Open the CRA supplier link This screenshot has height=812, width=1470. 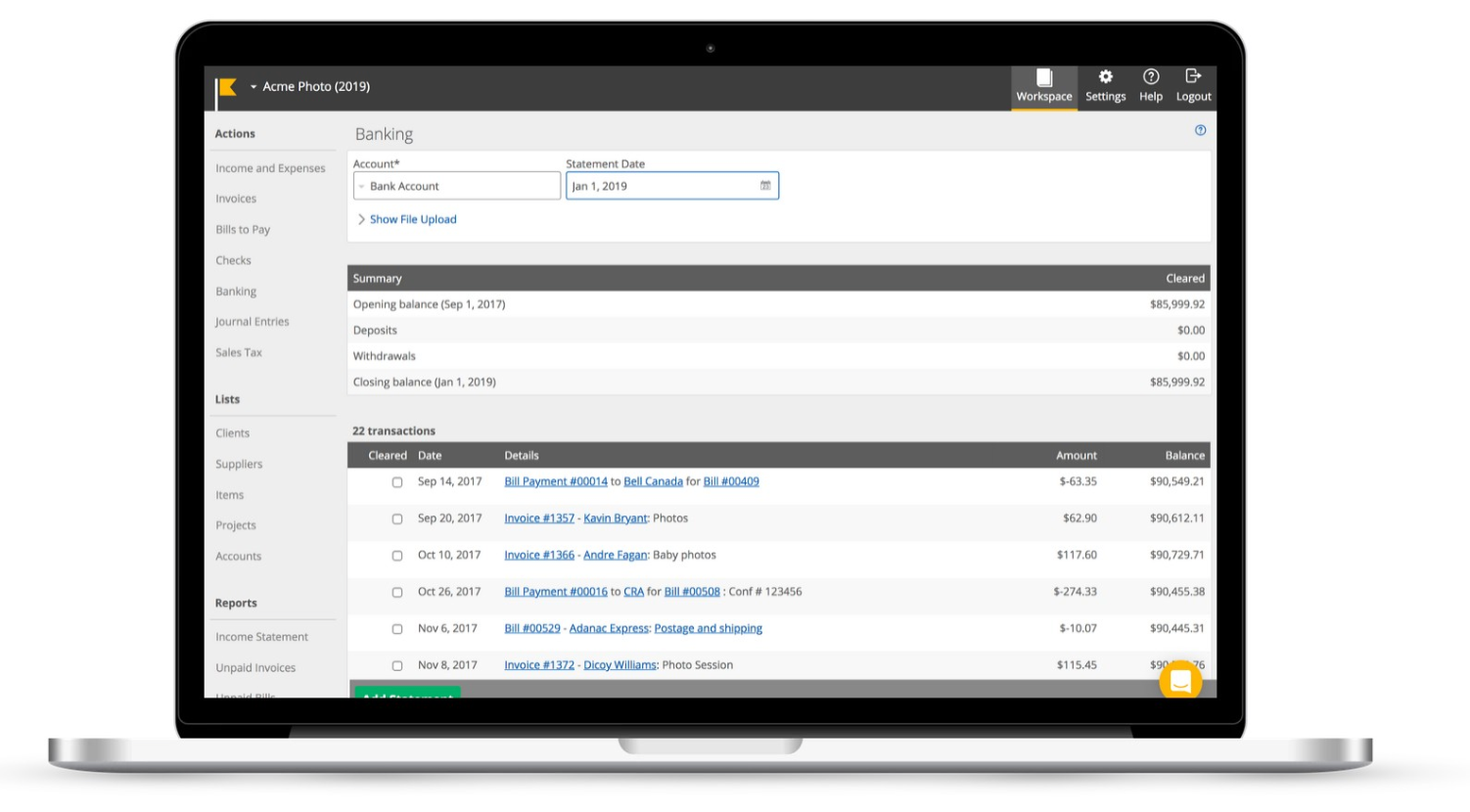pos(633,592)
